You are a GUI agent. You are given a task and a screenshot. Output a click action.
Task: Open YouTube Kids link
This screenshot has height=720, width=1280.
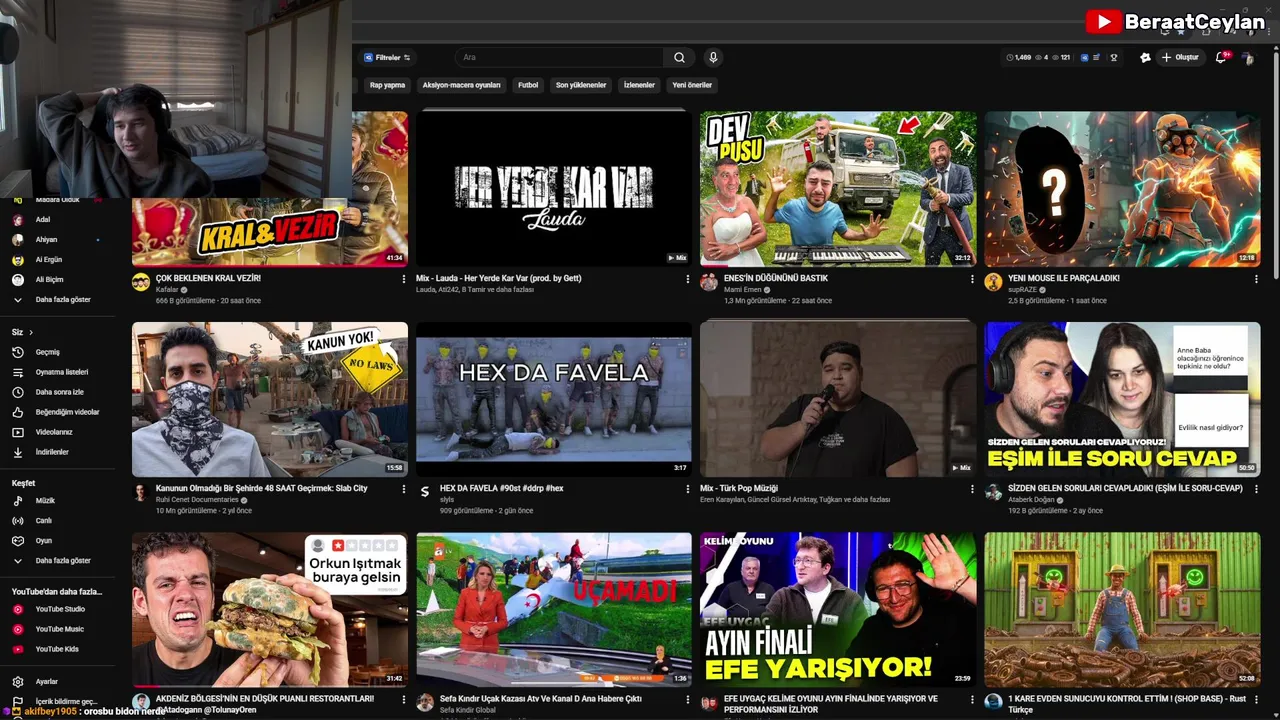tap(57, 649)
